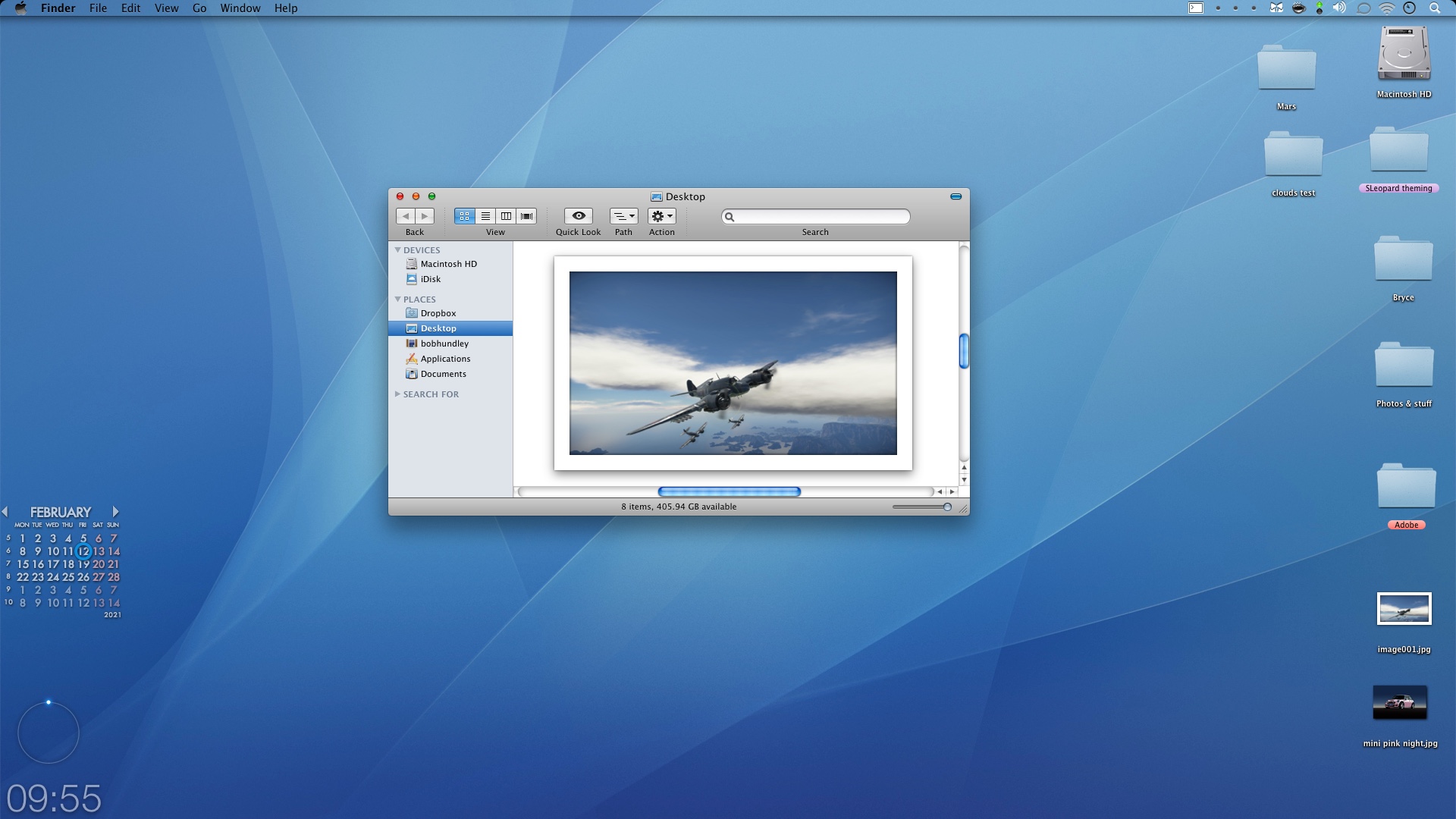Image resolution: width=1456 pixels, height=819 pixels.
Task: Click the coffee cup icon in menu bar
Action: [x=1299, y=8]
